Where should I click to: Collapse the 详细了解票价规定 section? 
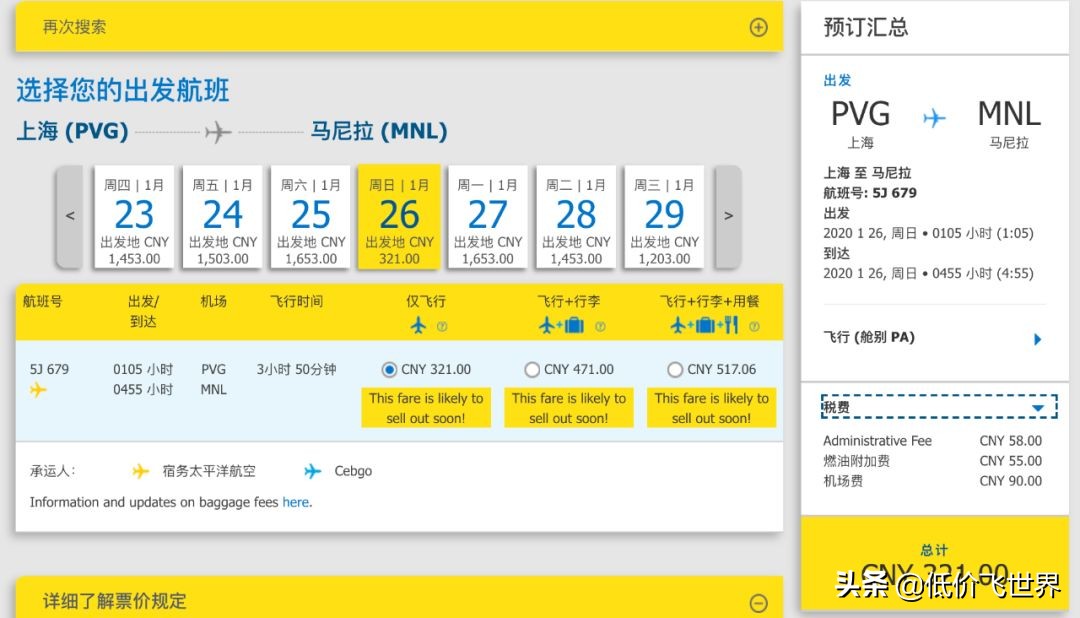[x=758, y=601]
